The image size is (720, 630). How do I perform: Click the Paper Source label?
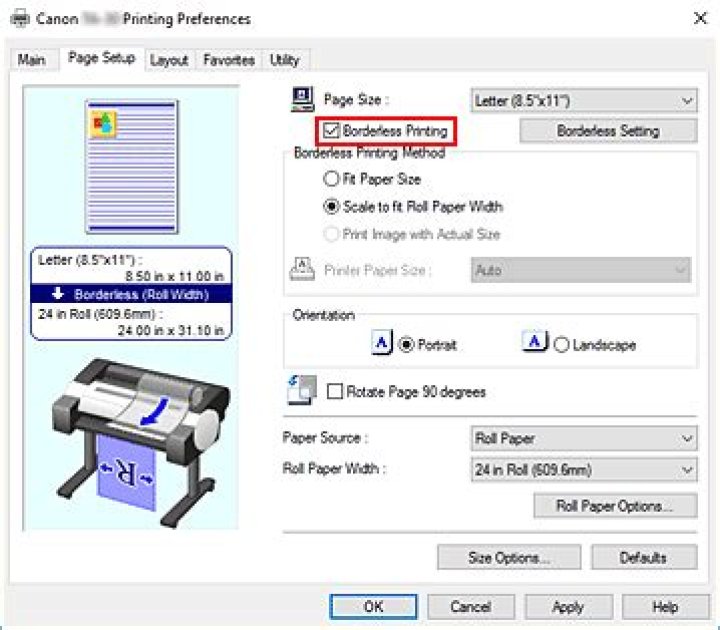325,438
